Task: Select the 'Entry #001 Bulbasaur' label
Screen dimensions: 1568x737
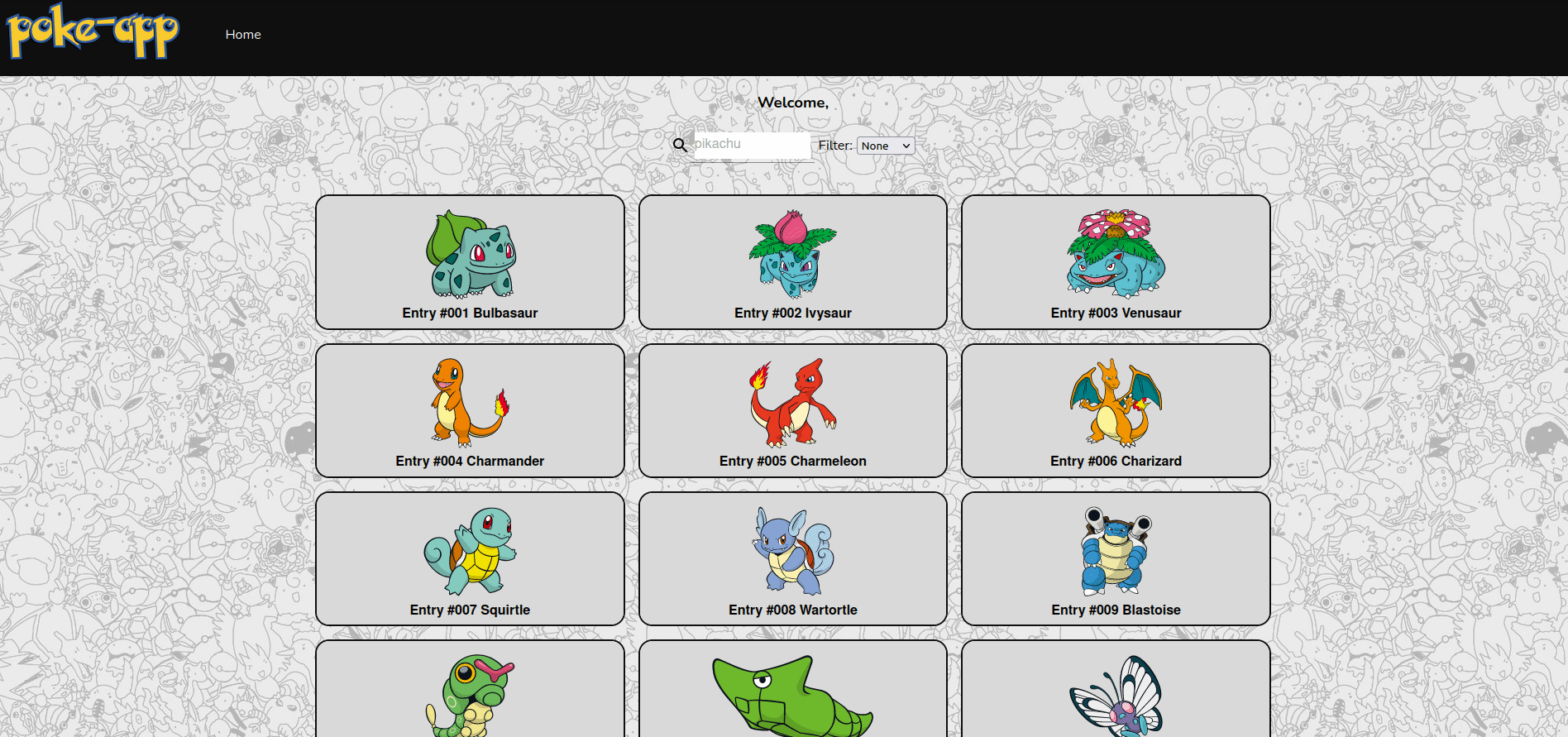Action: click(470, 313)
